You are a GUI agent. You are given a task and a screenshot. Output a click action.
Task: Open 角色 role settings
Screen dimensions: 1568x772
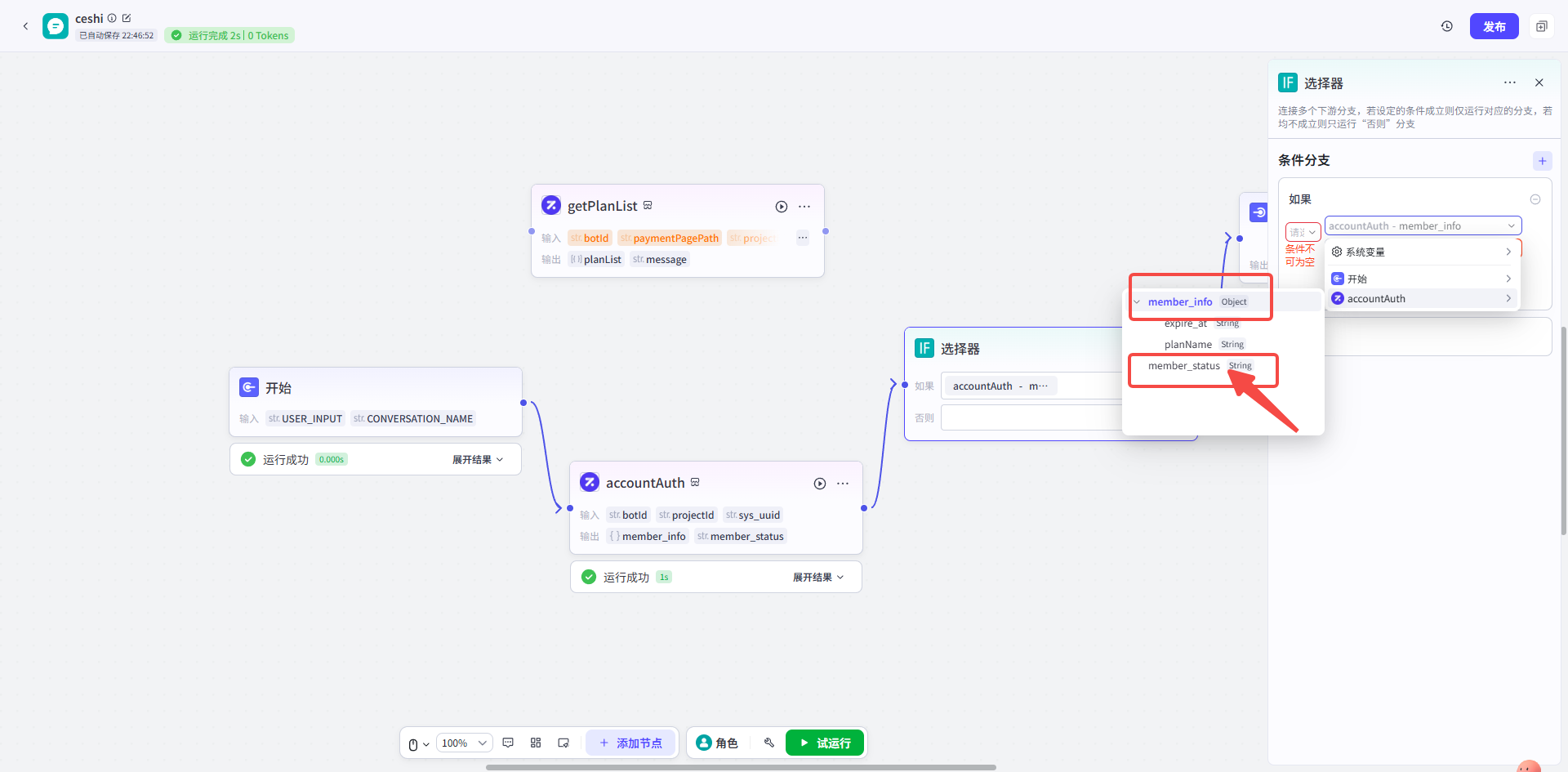(717, 743)
